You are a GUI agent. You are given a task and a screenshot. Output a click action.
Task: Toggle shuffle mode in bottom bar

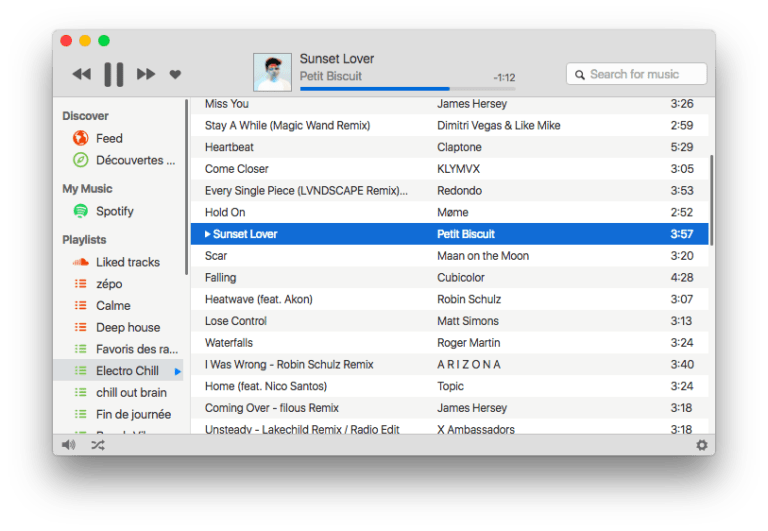pyautogui.click(x=98, y=445)
